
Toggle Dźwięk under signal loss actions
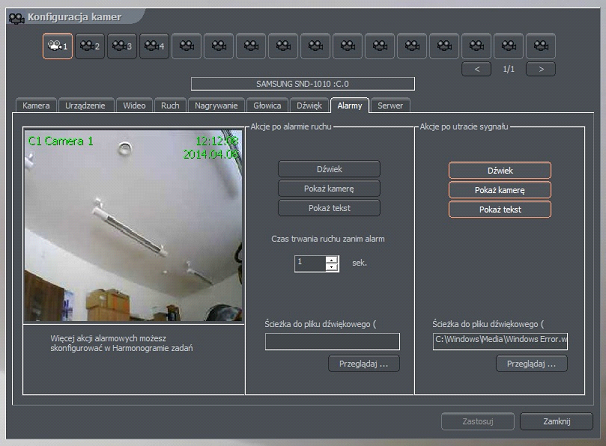pyautogui.click(x=500, y=170)
